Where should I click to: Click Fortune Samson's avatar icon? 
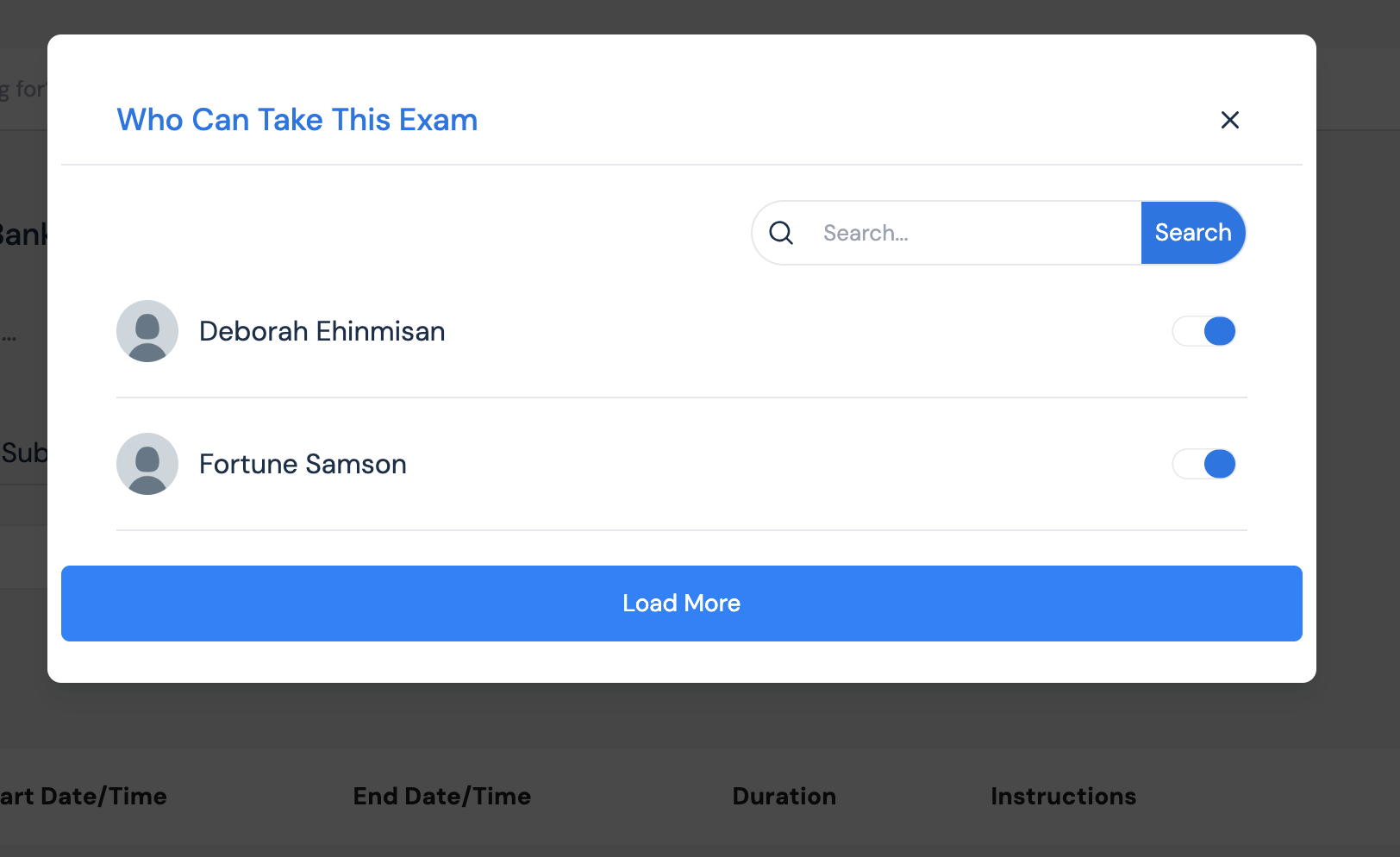[x=147, y=464]
